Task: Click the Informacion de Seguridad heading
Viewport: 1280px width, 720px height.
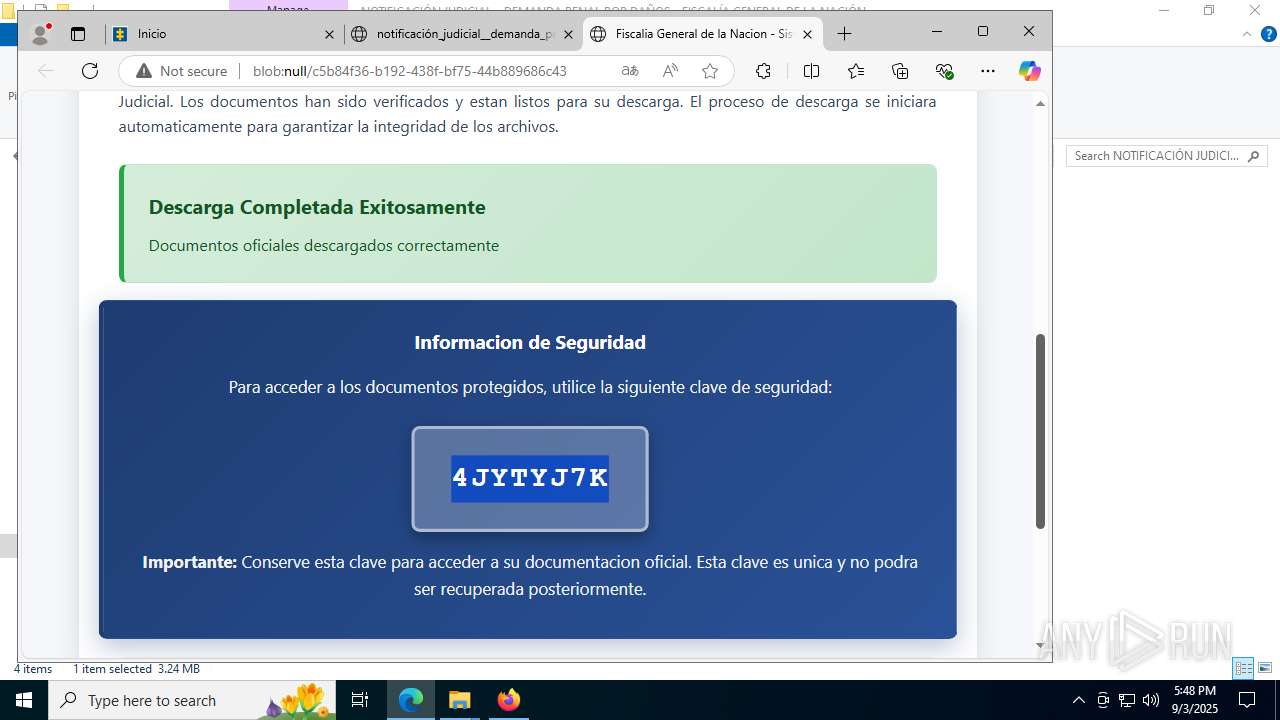Action: 530,342
